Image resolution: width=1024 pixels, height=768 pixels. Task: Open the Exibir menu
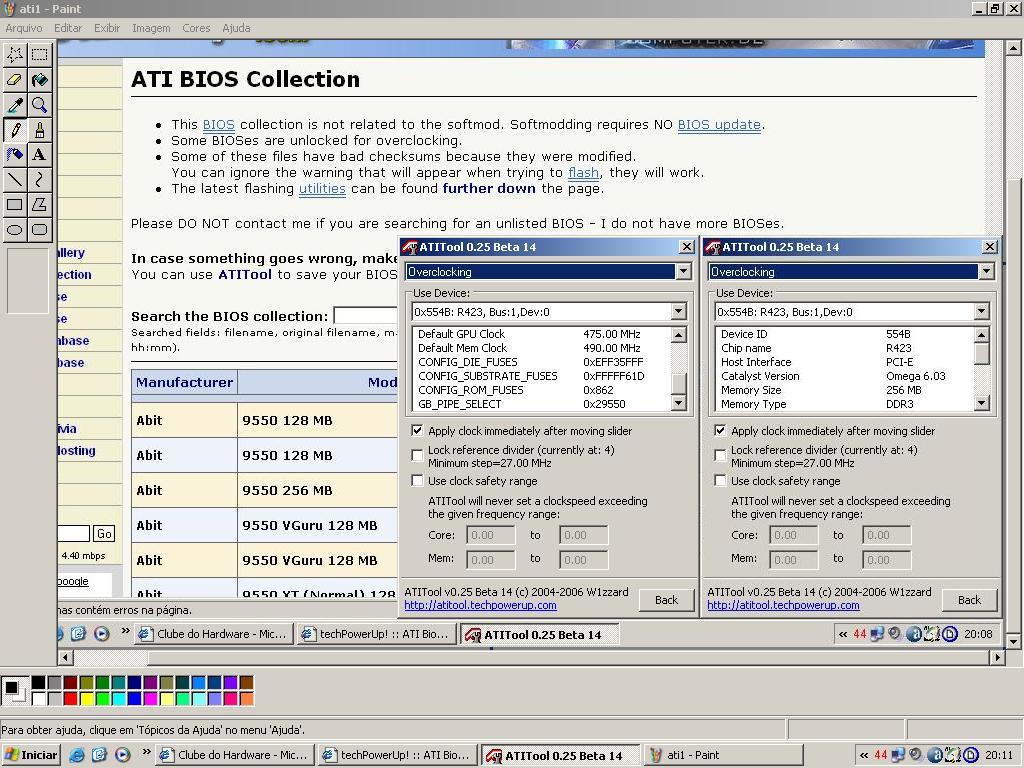[107, 28]
